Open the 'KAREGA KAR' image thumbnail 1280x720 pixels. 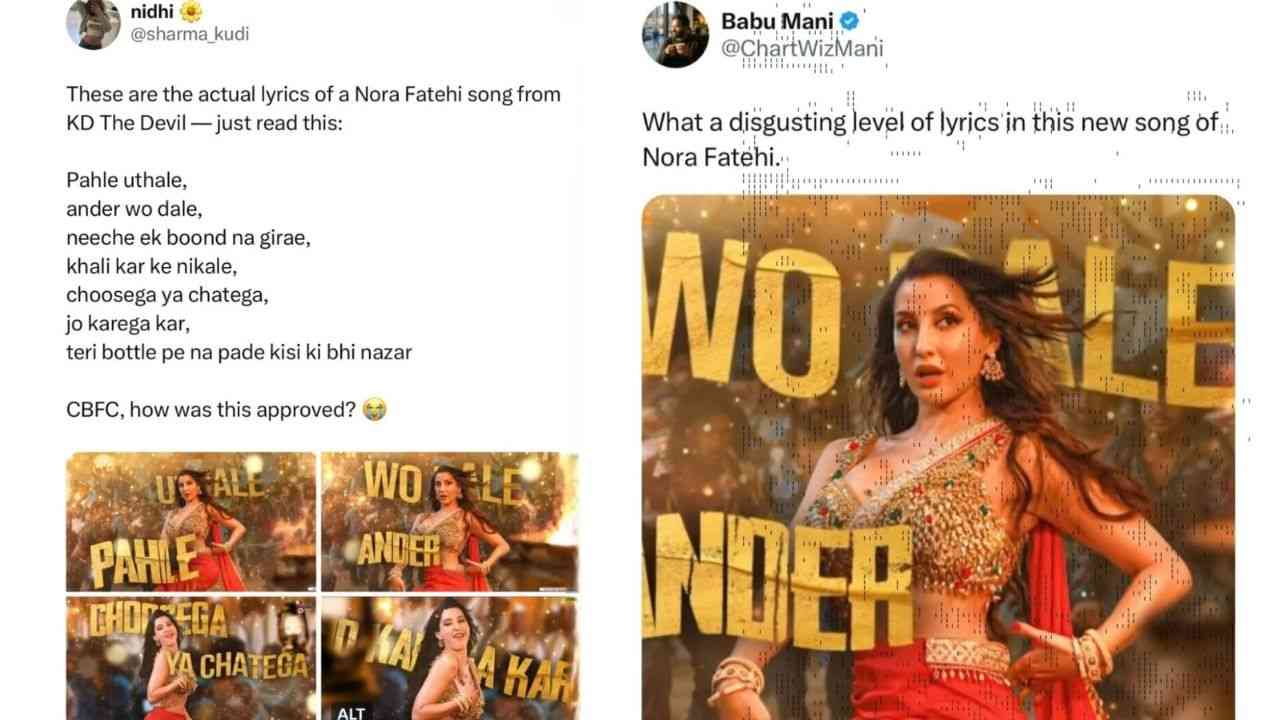449,658
